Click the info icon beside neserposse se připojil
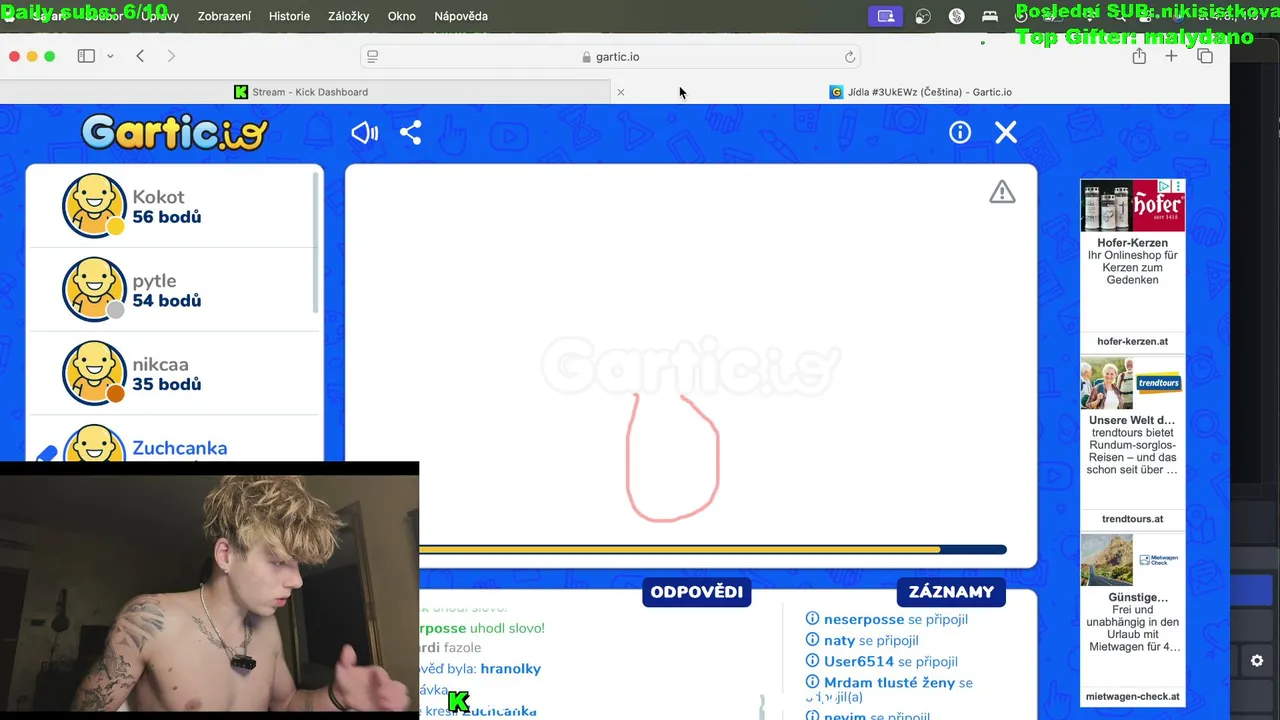 (812, 619)
